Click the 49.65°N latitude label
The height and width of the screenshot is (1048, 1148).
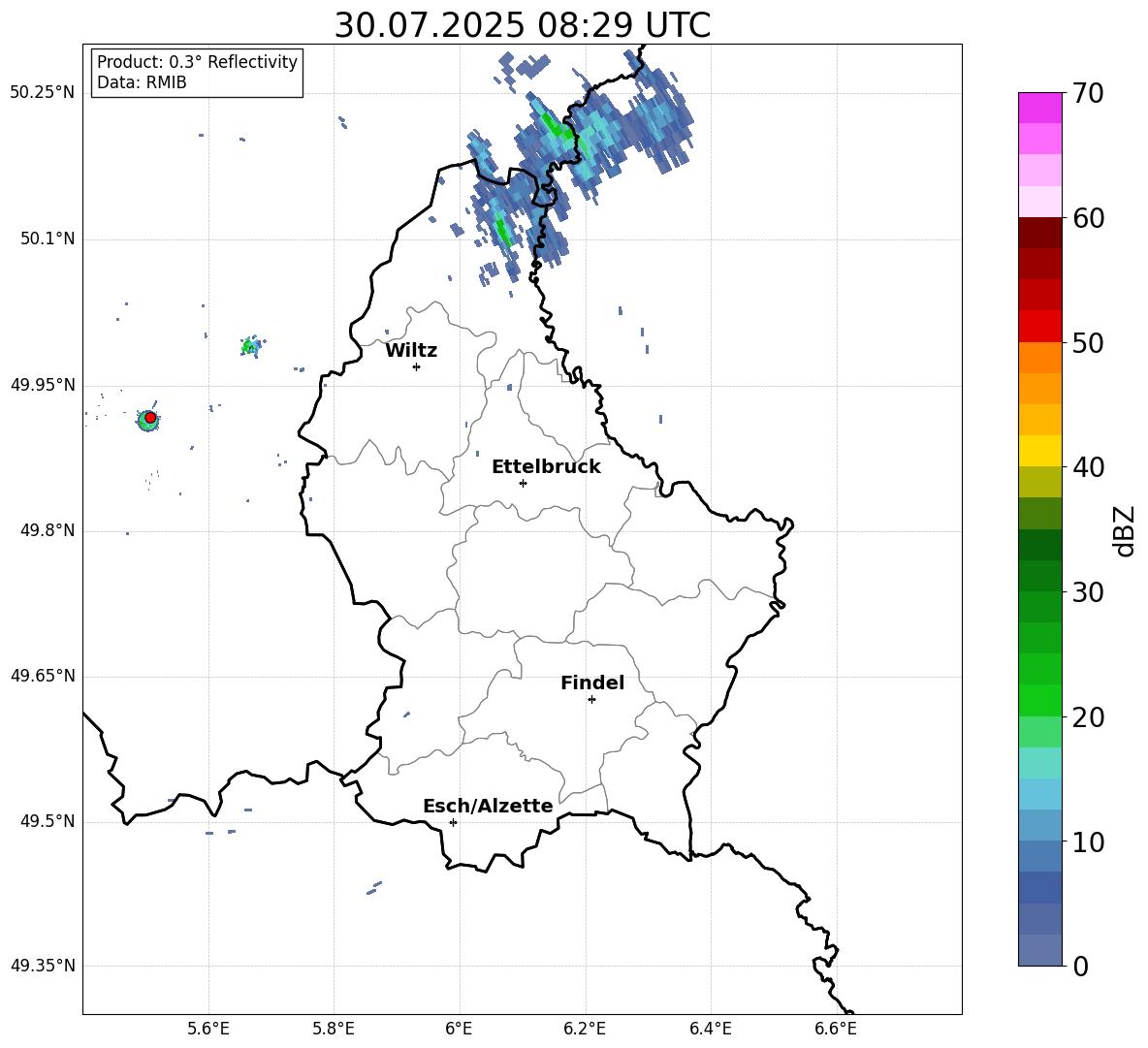pos(43,676)
